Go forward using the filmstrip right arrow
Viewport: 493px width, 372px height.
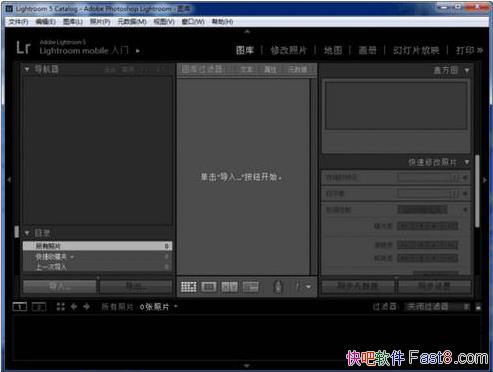click(x=86, y=307)
